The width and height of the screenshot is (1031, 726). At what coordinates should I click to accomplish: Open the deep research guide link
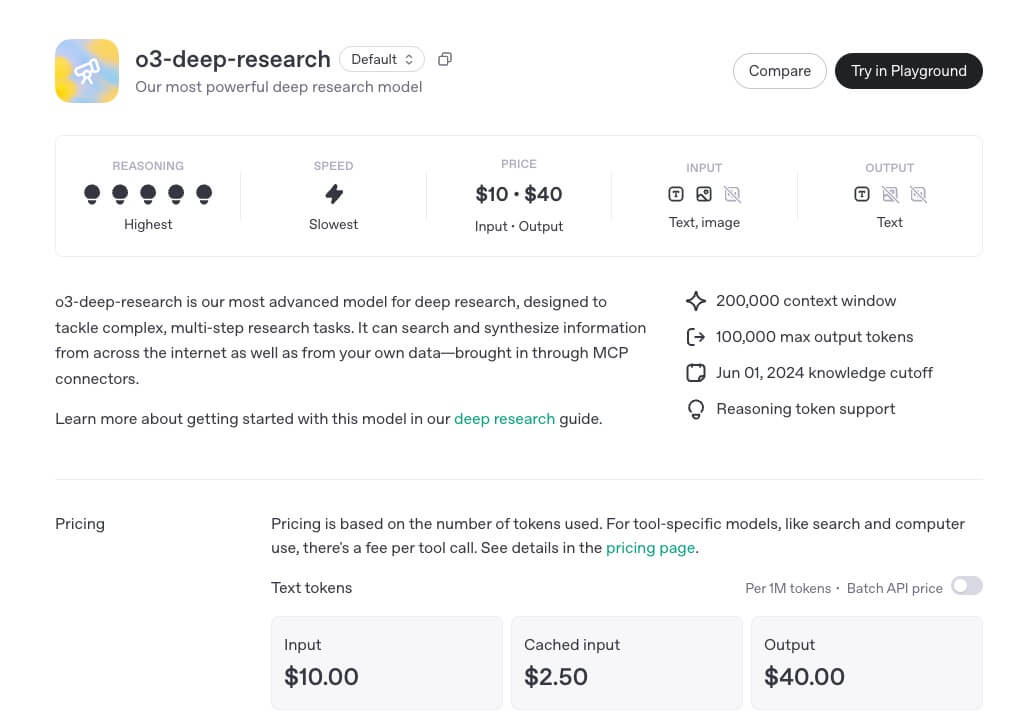click(504, 419)
